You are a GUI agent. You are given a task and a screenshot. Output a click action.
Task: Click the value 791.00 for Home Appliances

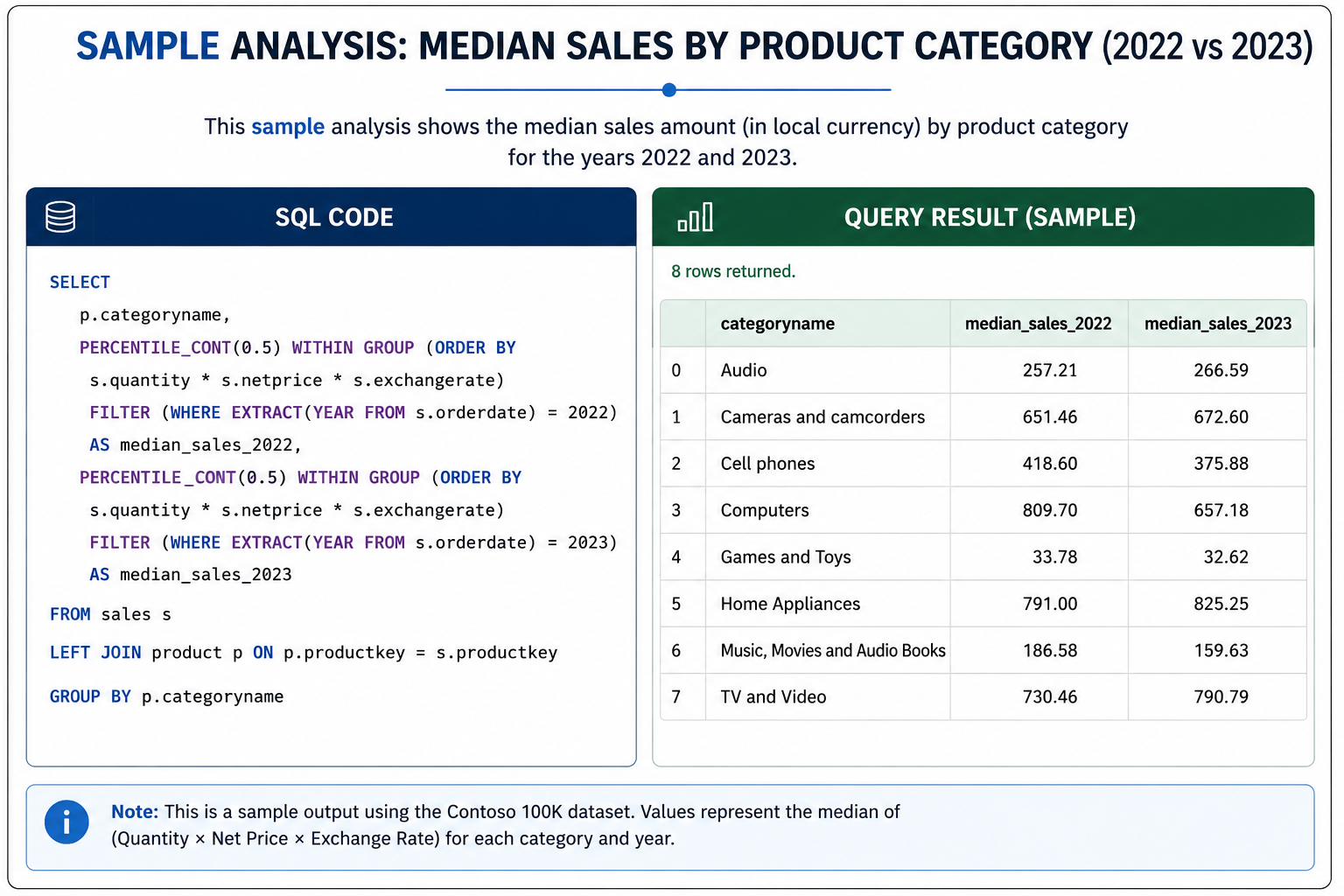pyautogui.click(x=1050, y=604)
